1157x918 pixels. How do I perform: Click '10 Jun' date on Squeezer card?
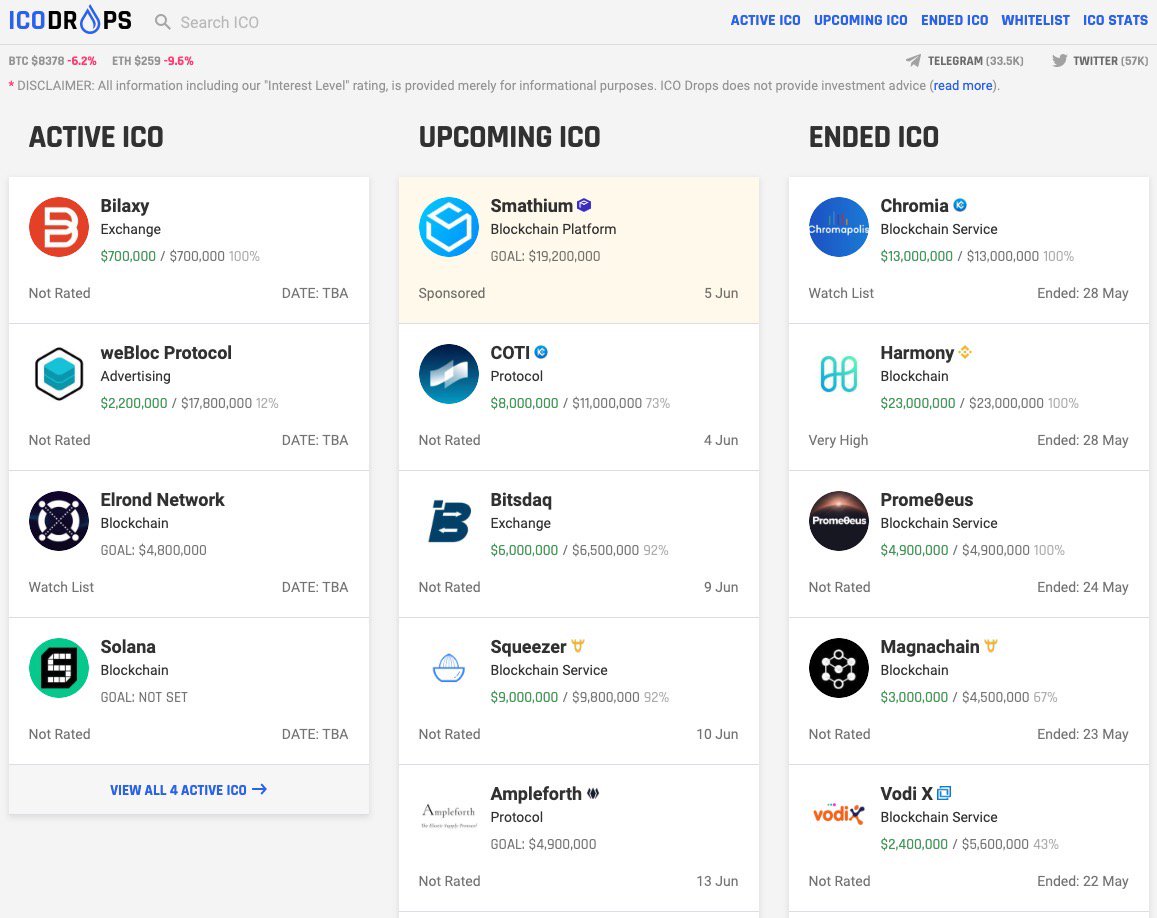click(717, 734)
